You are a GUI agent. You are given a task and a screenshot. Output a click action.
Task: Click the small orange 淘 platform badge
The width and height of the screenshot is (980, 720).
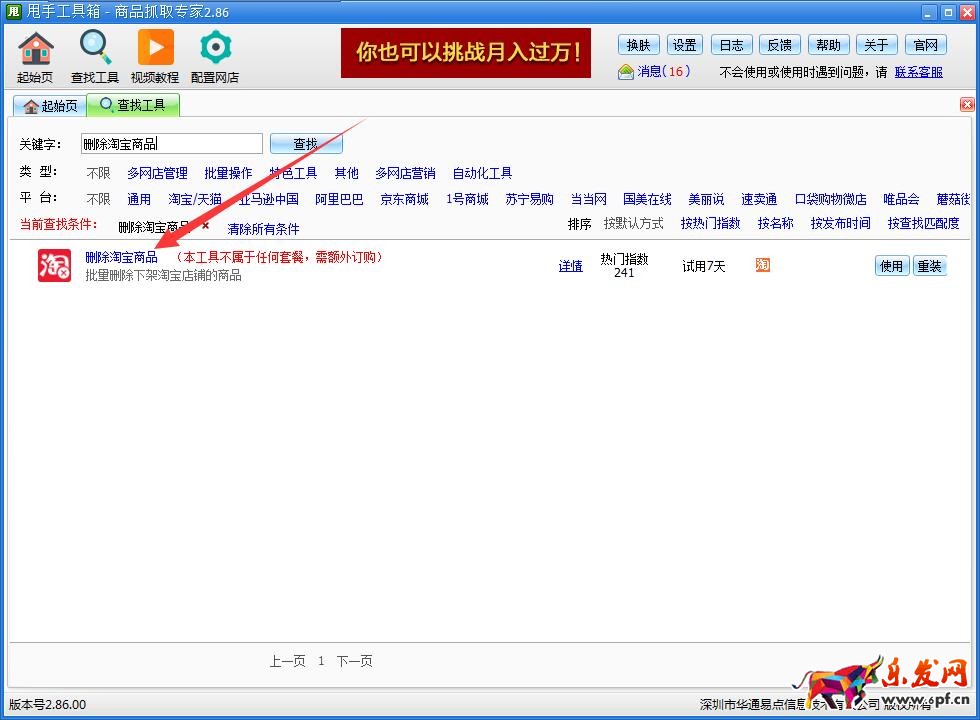tap(762, 265)
